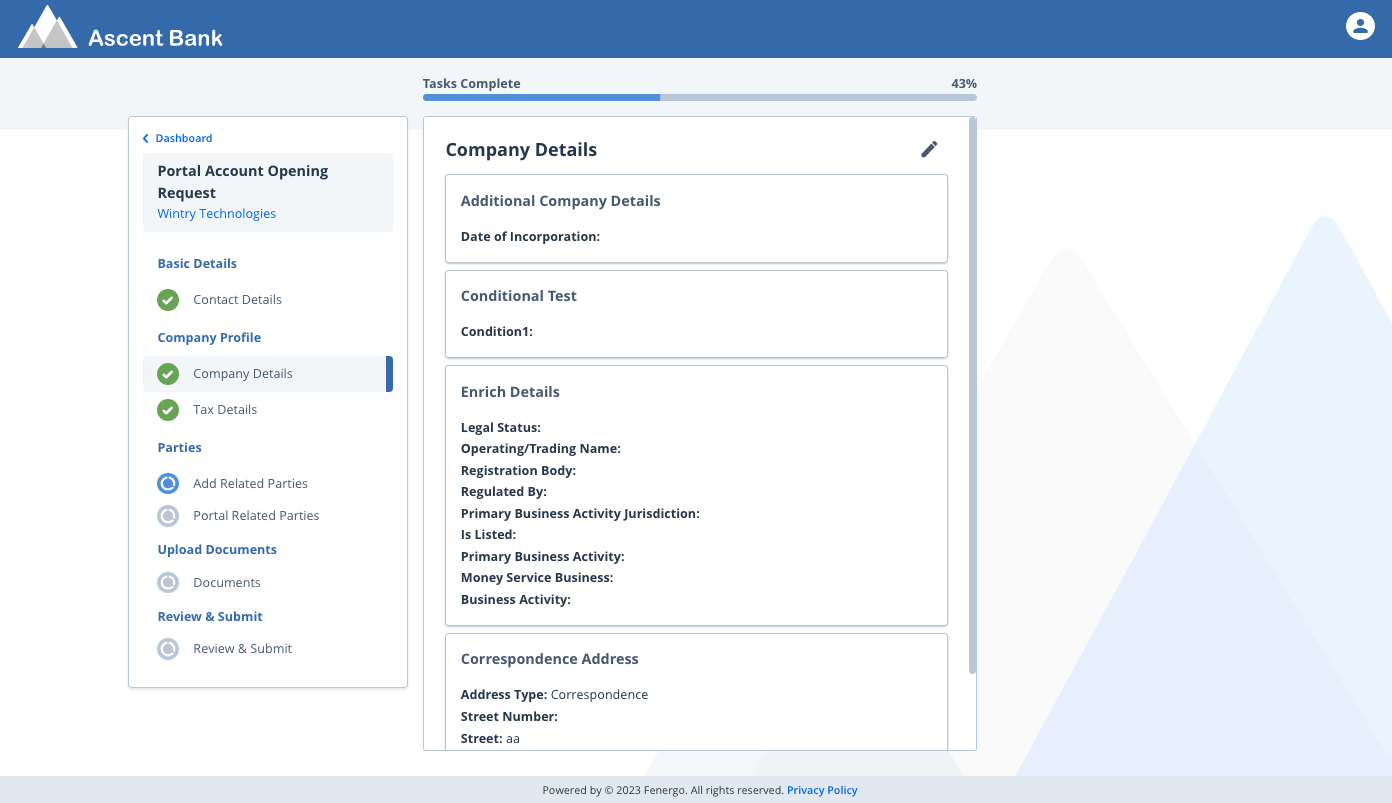The height and width of the screenshot is (803, 1392).
Task: Click the back chevron beside Dashboard
Action: (145, 138)
